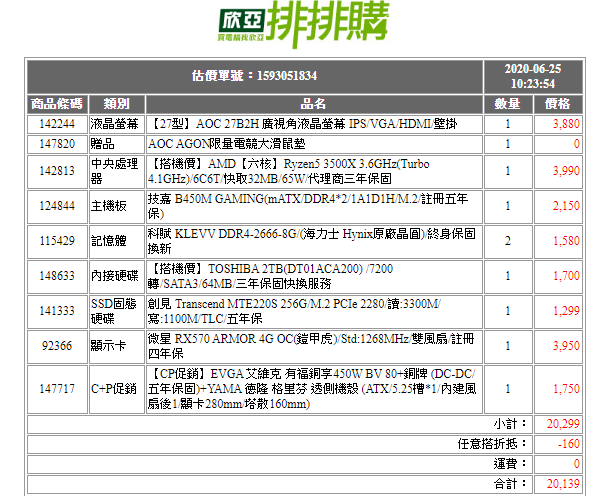The width and height of the screenshot is (604, 496).
Task: Click the total value 20,139
Action: (558, 484)
